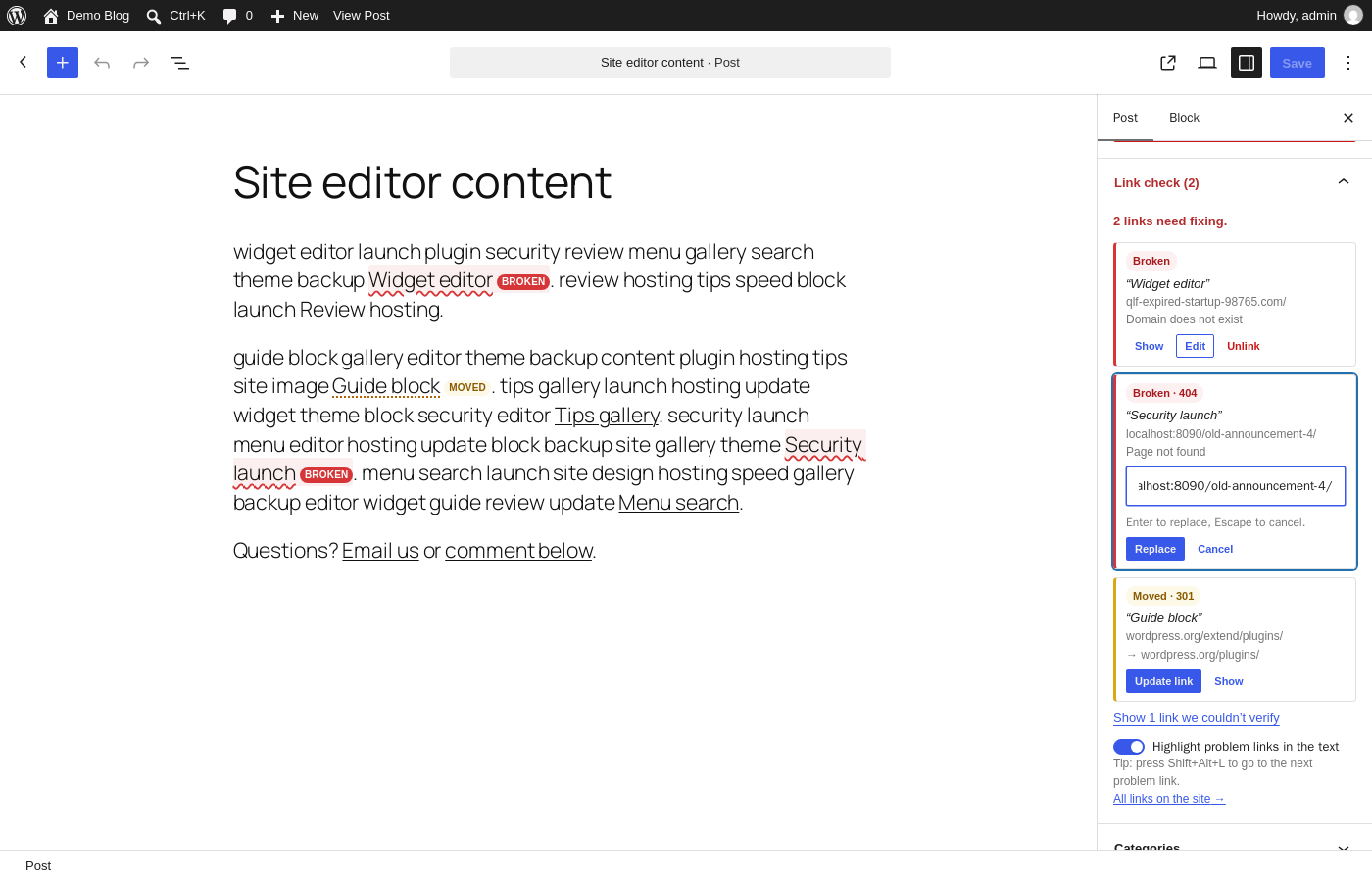Screen dimensions: 1372x882
Task: Go back using the left arrow icon
Action: pyautogui.click(x=24, y=63)
